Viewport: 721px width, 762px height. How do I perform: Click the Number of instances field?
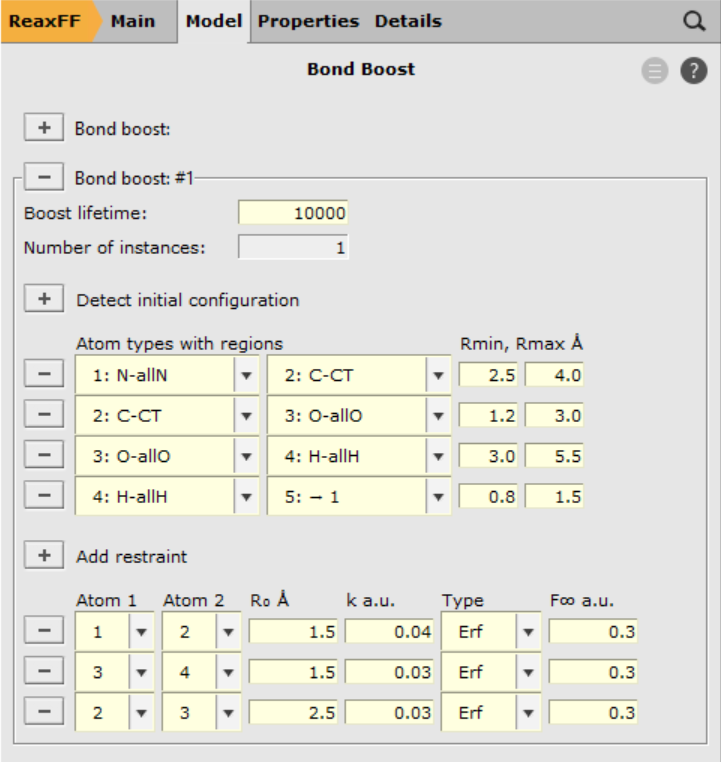click(x=293, y=247)
